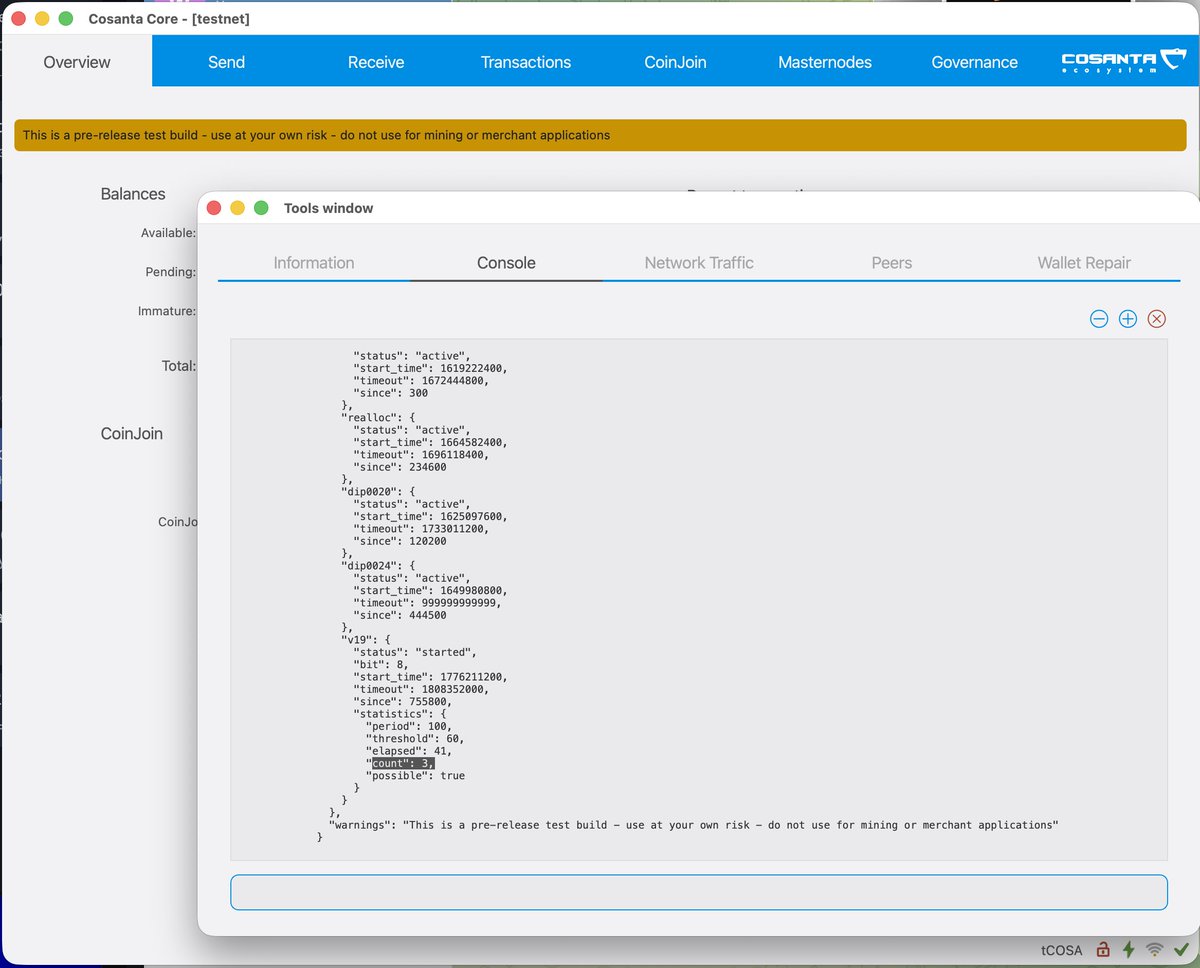Click the green lightning bolt status icon
Screen dimensions: 1200x968
pos(1129,949)
